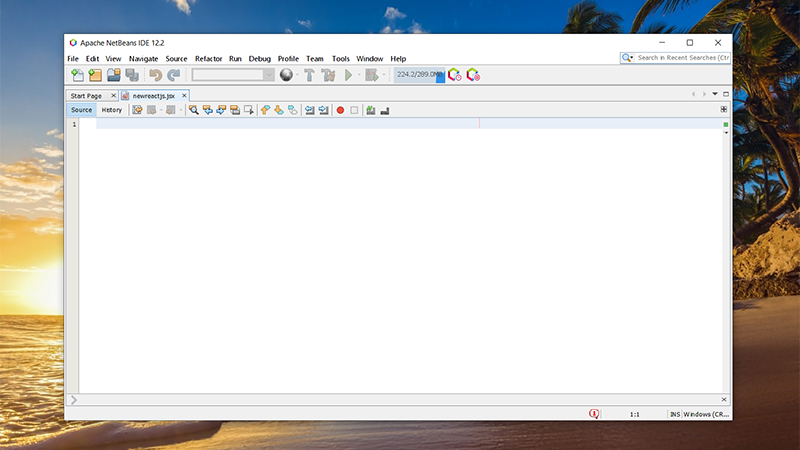Open the Window menu

pos(369,59)
